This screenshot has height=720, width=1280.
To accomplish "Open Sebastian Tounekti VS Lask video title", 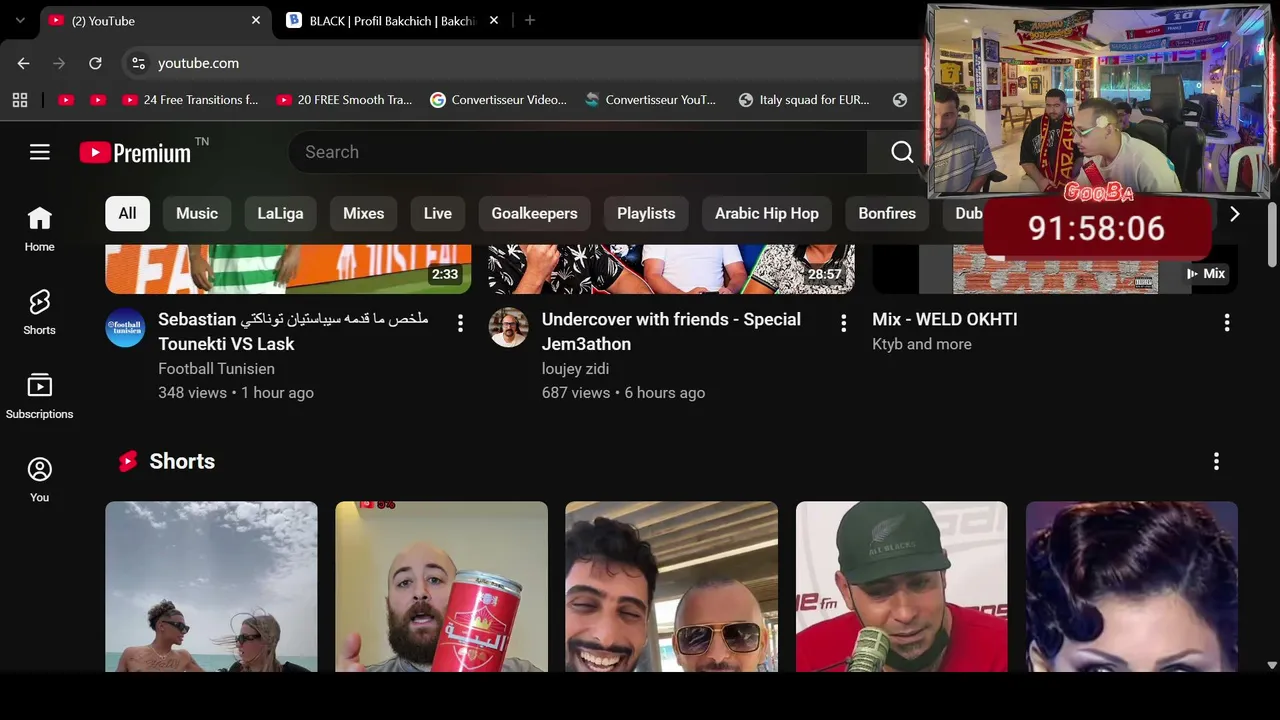I will pyautogui.click(x=293, y=331).
